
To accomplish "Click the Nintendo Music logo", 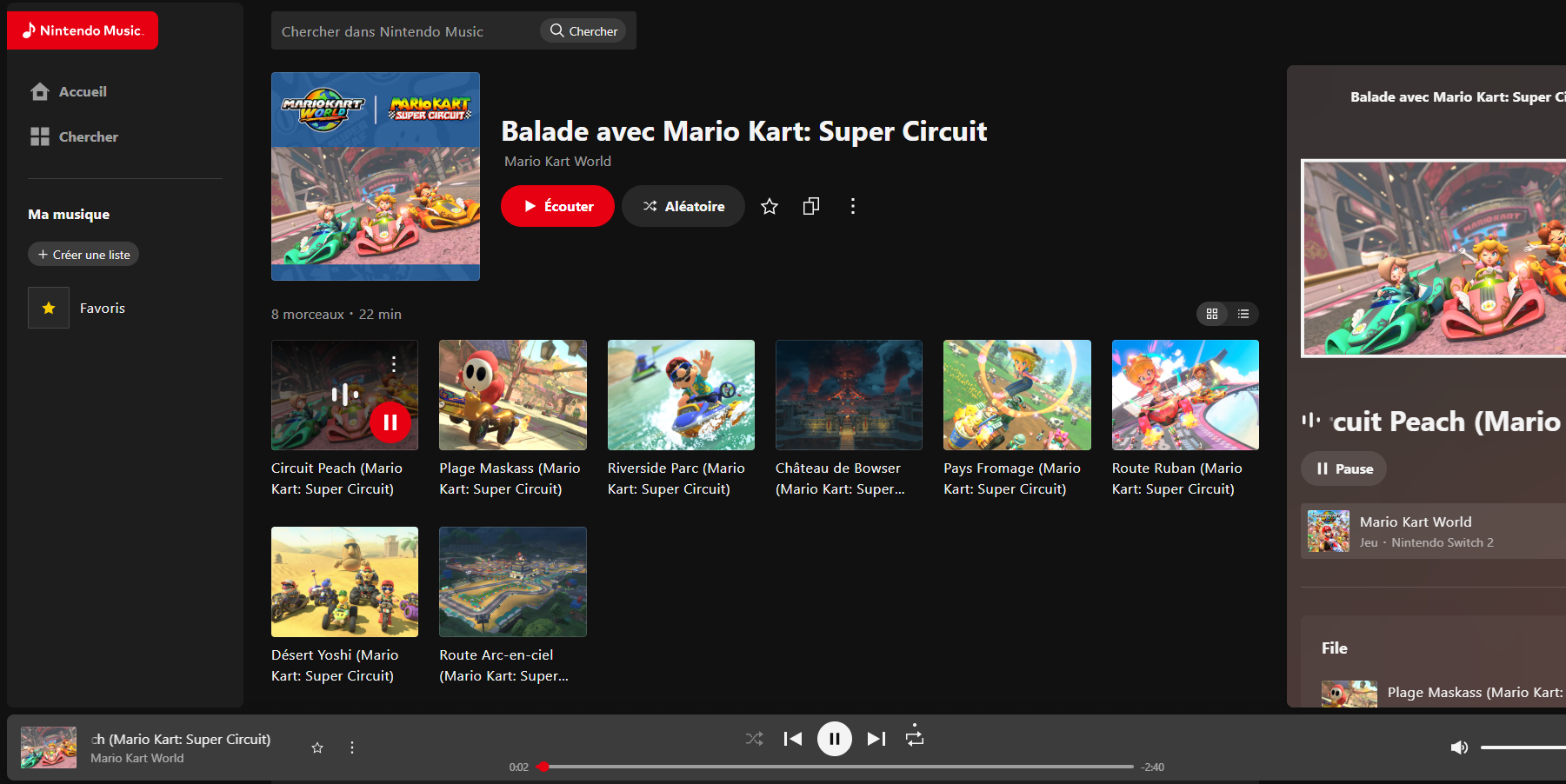I will 83,30.
